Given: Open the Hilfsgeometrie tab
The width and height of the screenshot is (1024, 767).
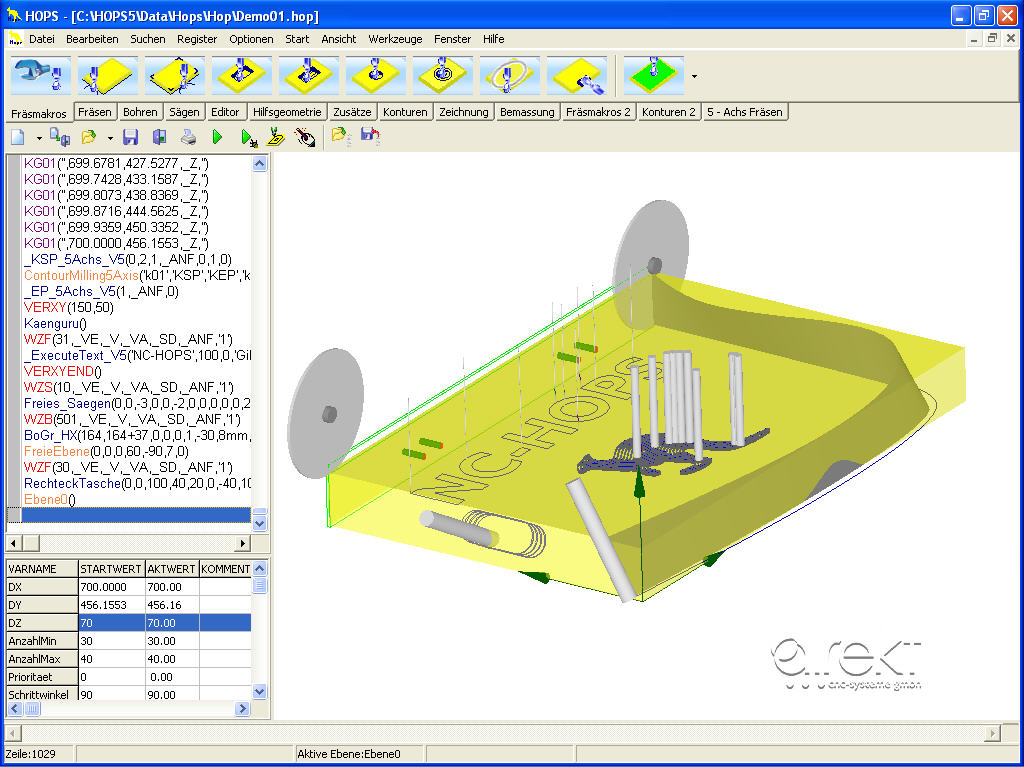Looking at the screenshot, I should 287,112.
